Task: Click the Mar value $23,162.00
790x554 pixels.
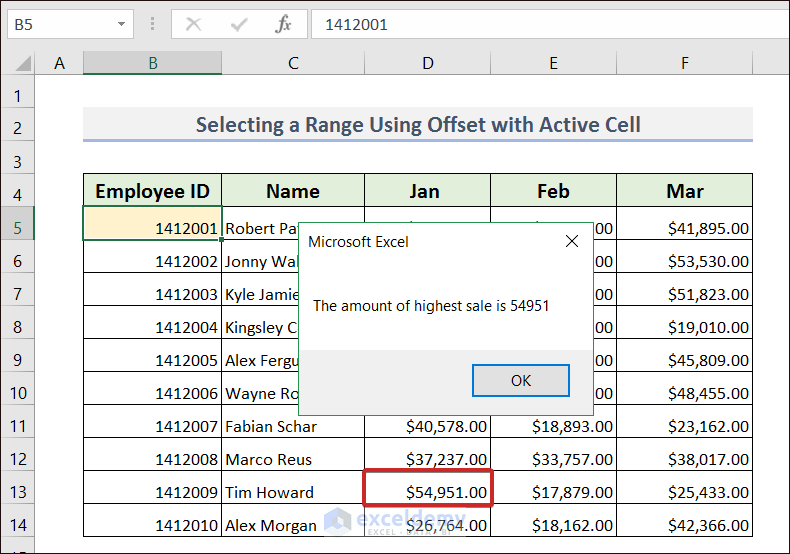Action: coord(684,422)
